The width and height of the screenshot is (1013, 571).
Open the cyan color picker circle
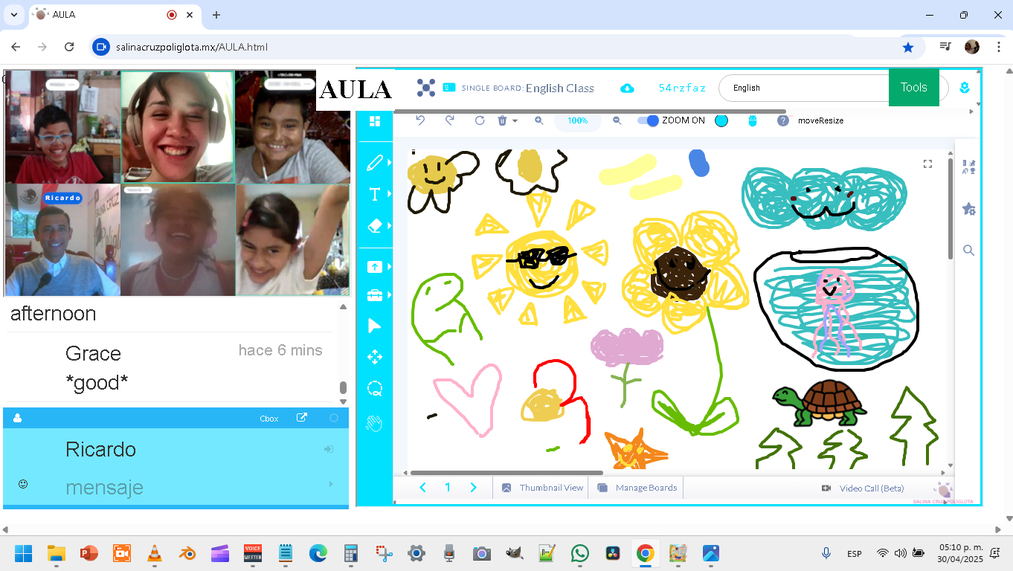721,121
